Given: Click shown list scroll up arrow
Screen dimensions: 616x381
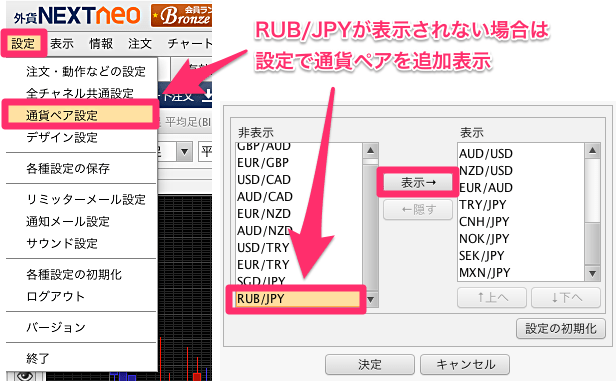Looking at the screenshot, I should tap(592, 150).
